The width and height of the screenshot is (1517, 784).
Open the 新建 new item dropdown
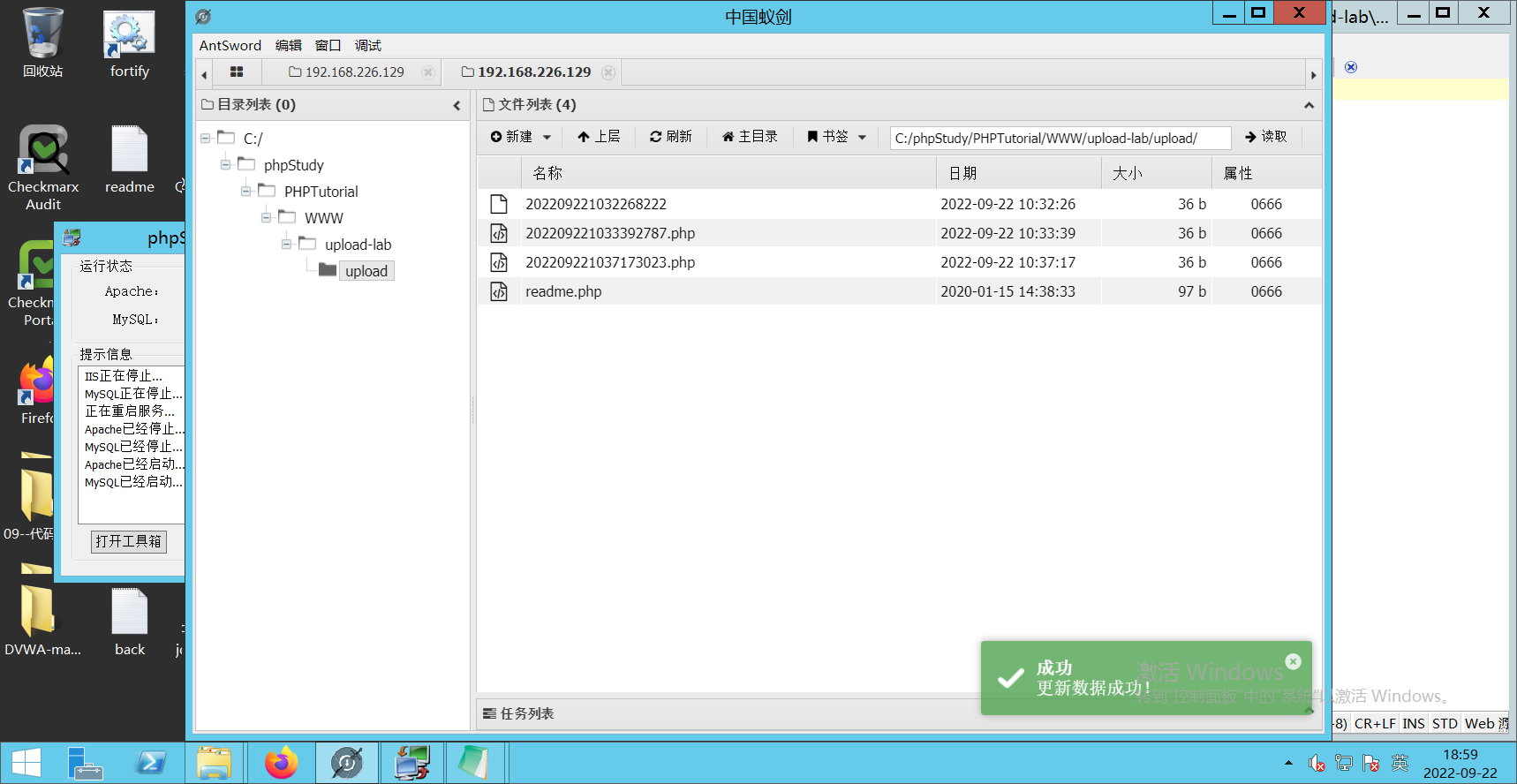point(520,137)
